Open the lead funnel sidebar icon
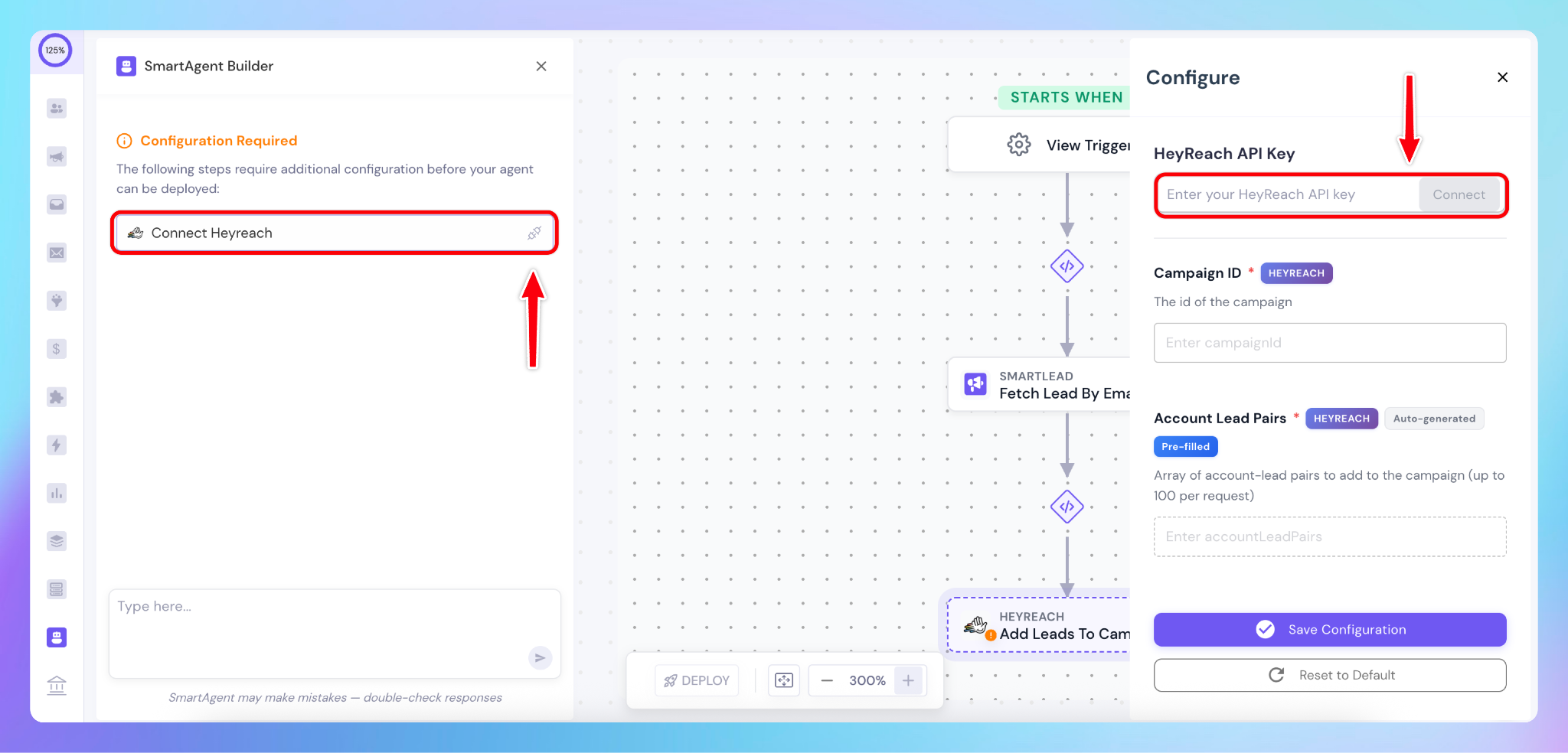The height and width of the screenshot is (753, 1568). 57,301
